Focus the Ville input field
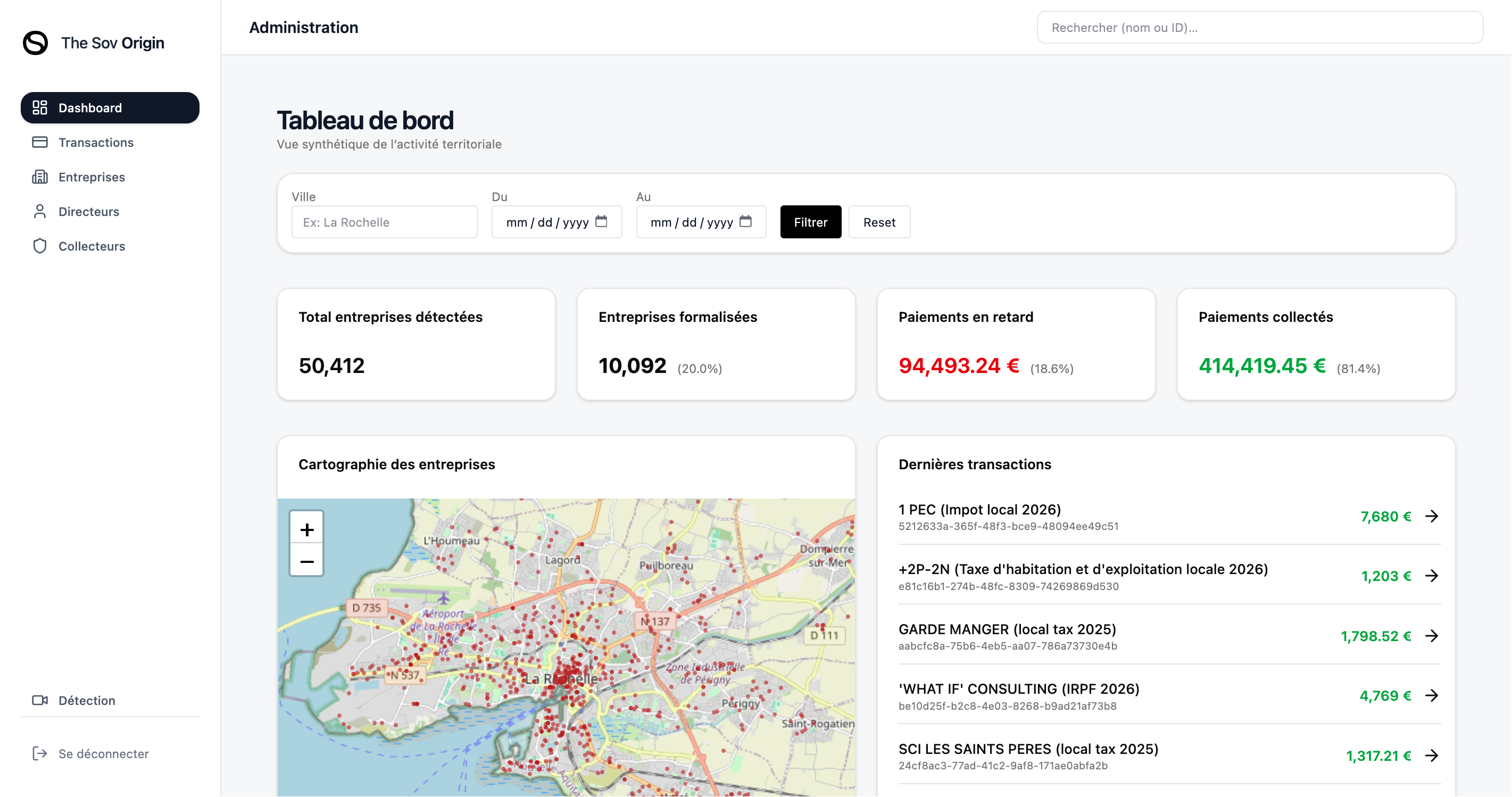 (384, 222)
